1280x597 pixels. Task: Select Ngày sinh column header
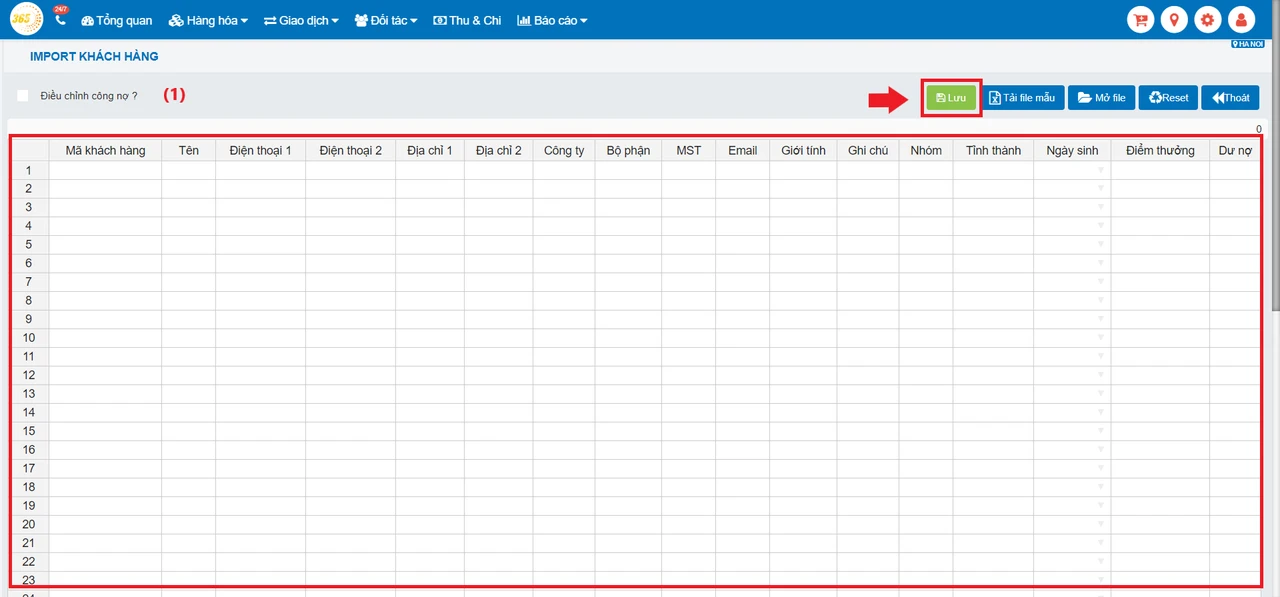coord(1072,151)
